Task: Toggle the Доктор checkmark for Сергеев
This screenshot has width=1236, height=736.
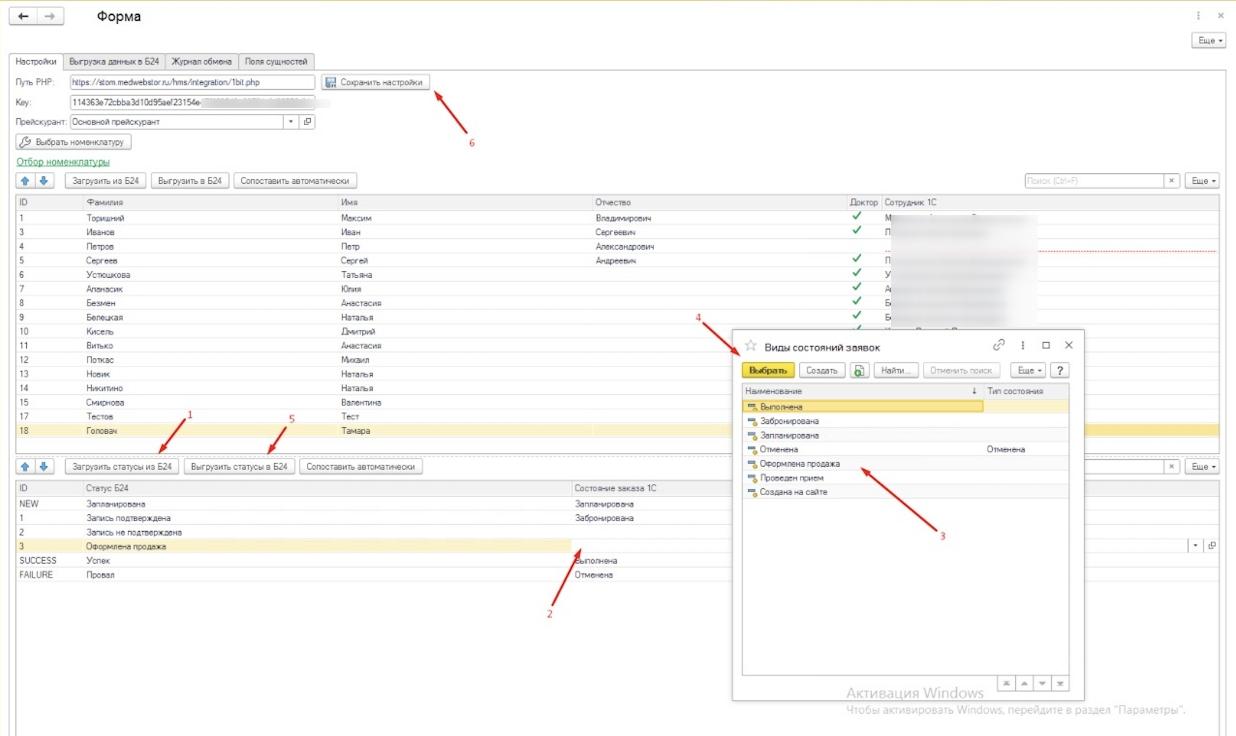Action: pos(855,260)
